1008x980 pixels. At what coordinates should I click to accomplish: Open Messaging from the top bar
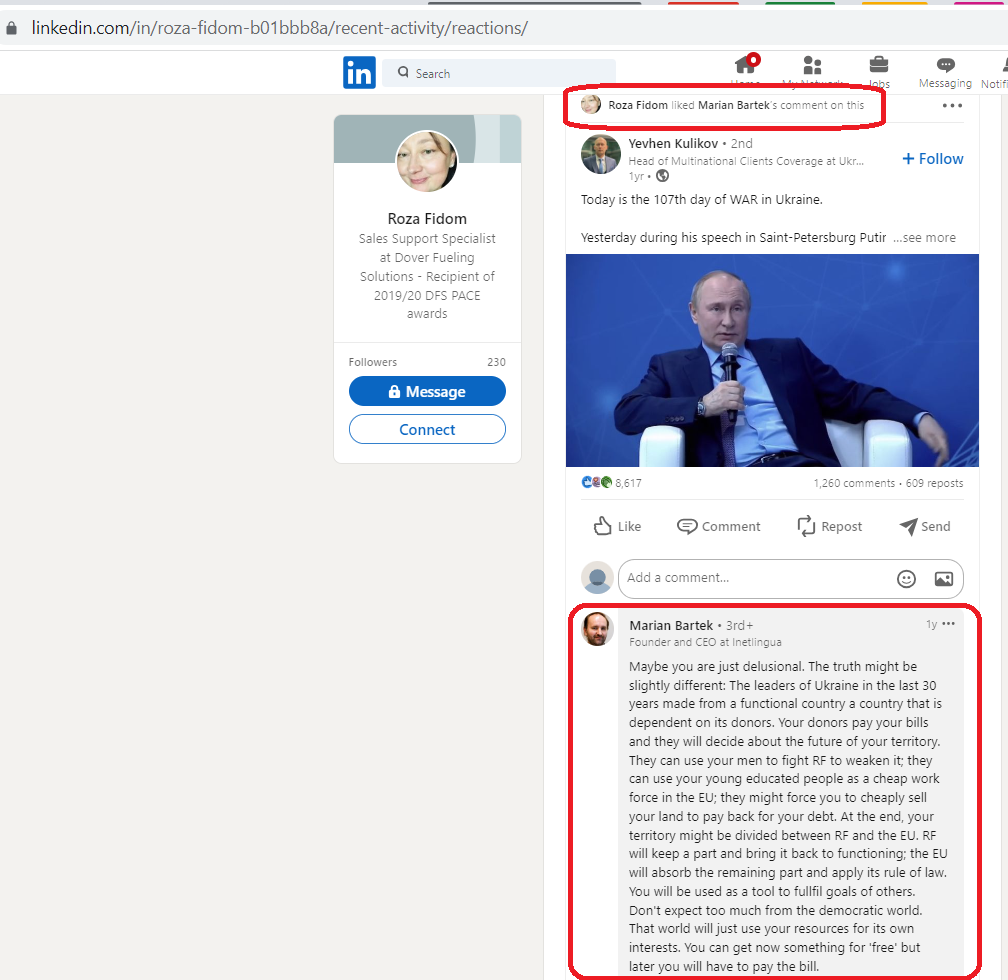point(945,72)
